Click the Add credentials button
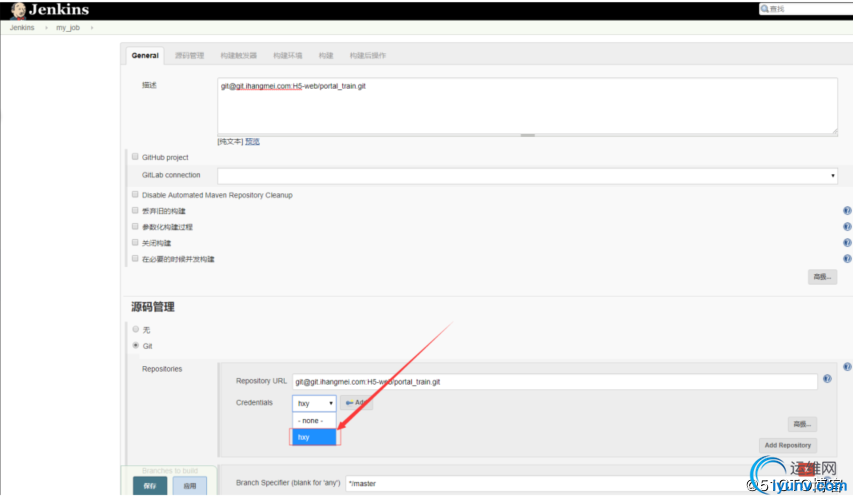This screenshot has height=502, width=853. point(356,403)
